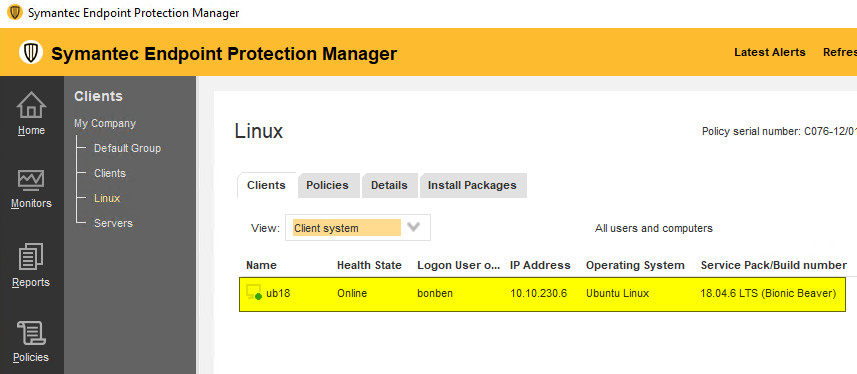Click the All users and computers text
Image resolution: width=857 pixels, height=374 pixels.
[654, 228]
